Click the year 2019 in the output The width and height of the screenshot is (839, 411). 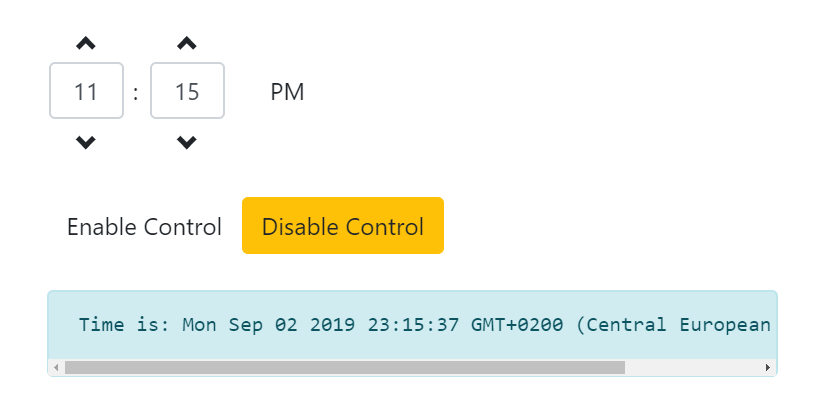pyautogui.click(x=332, y=325)
